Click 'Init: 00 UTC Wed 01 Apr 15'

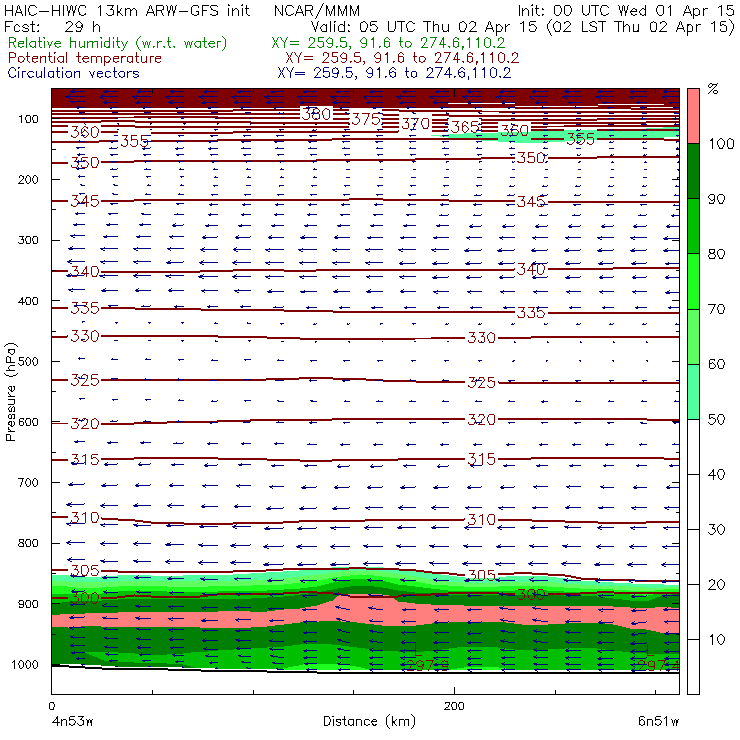626,10
